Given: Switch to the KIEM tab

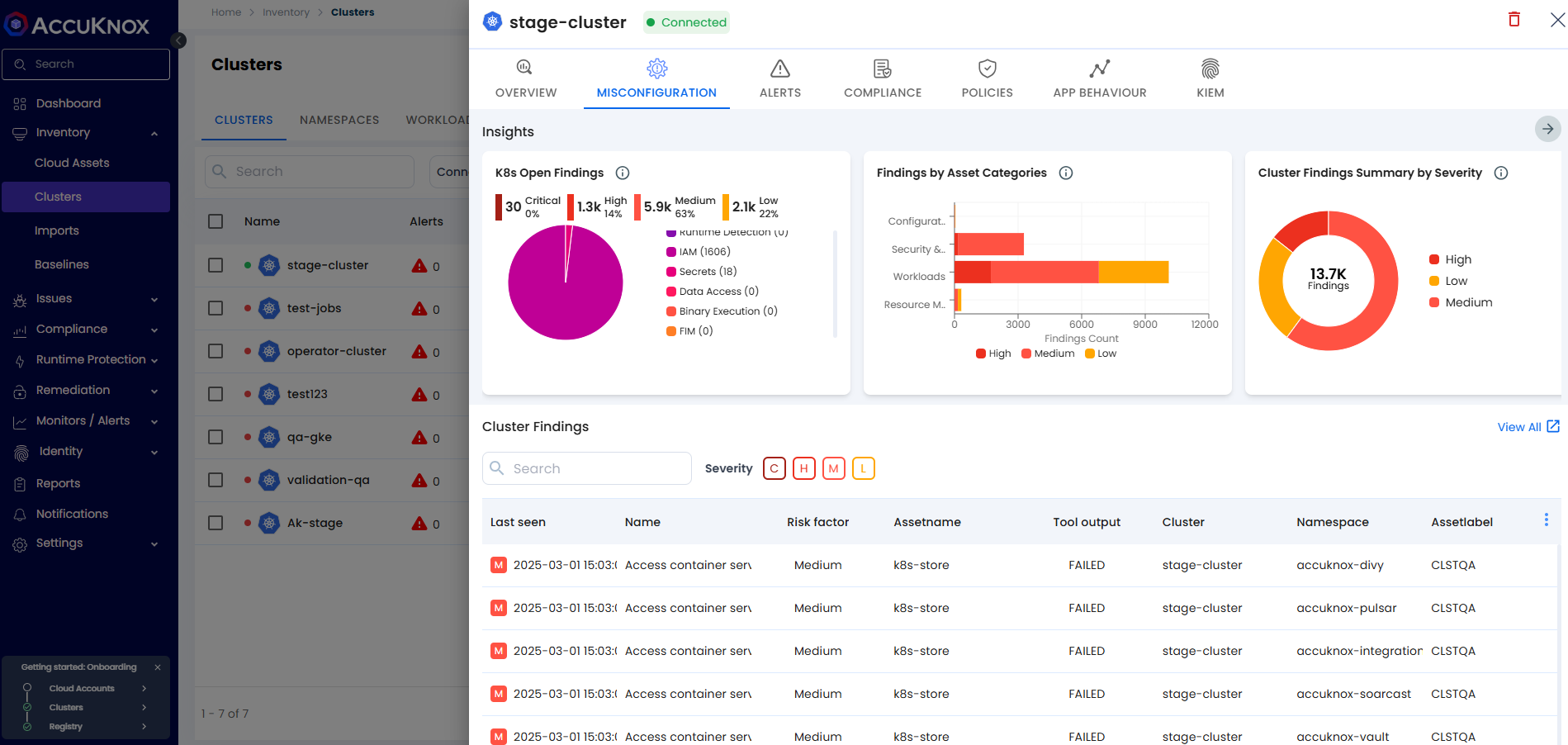Looking at the screenshot, I should 1210,79.
